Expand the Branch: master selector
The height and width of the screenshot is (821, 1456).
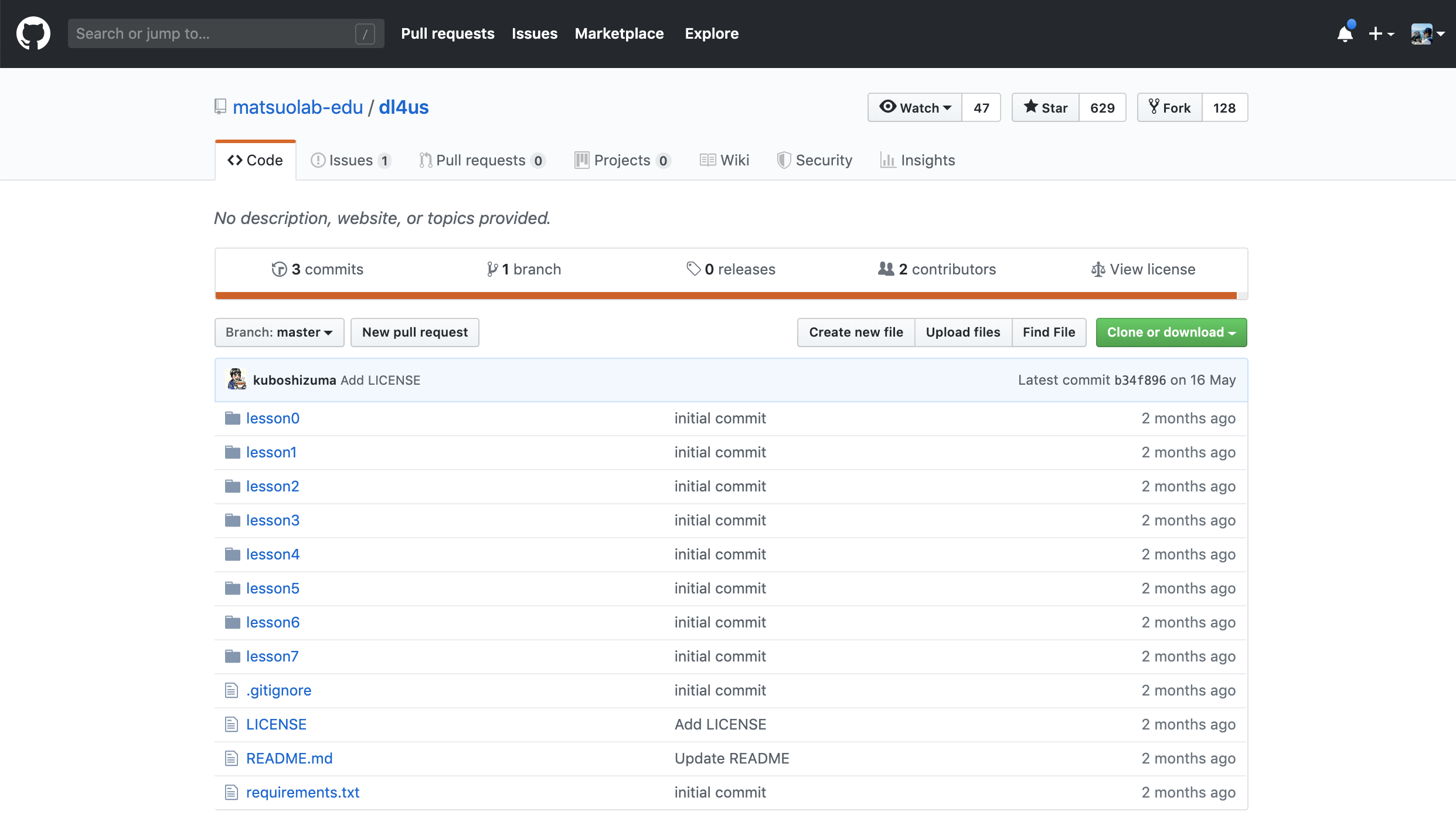pos(279,333)
